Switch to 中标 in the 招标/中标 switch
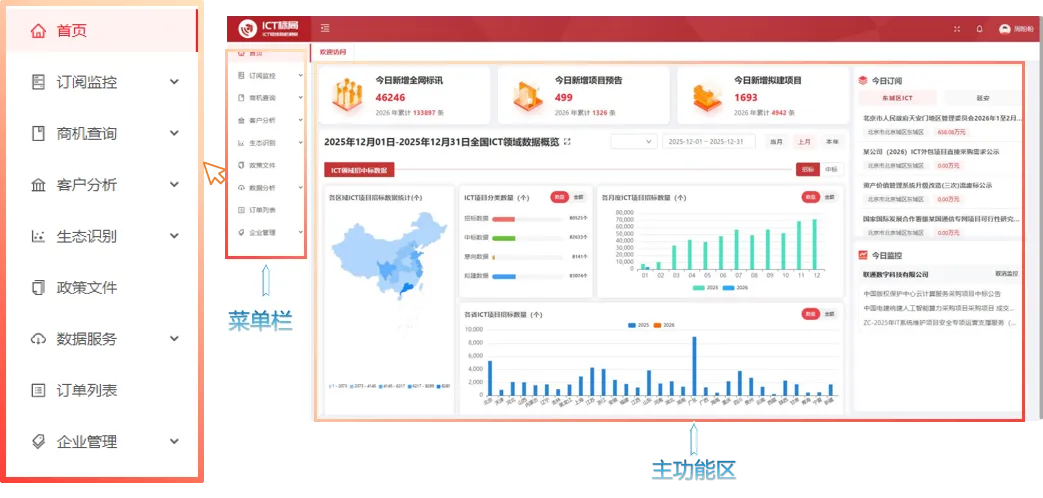The image size is (1043, 498). 831,170
